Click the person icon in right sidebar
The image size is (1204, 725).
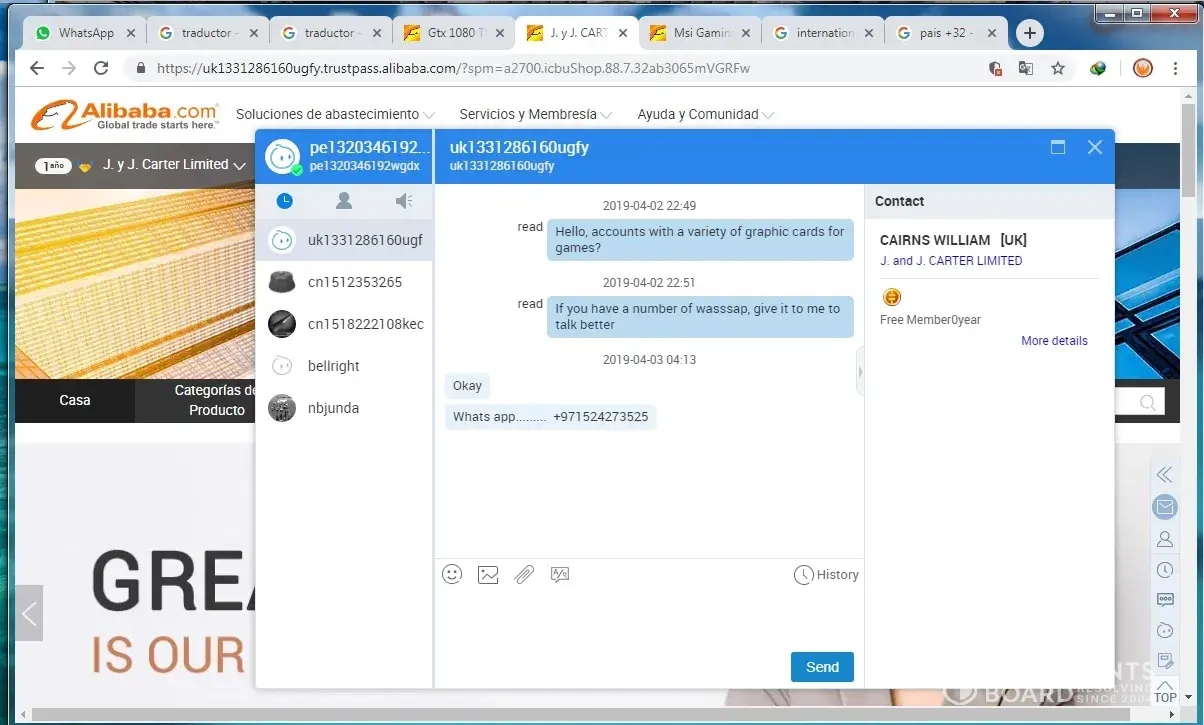(1164, 539)
